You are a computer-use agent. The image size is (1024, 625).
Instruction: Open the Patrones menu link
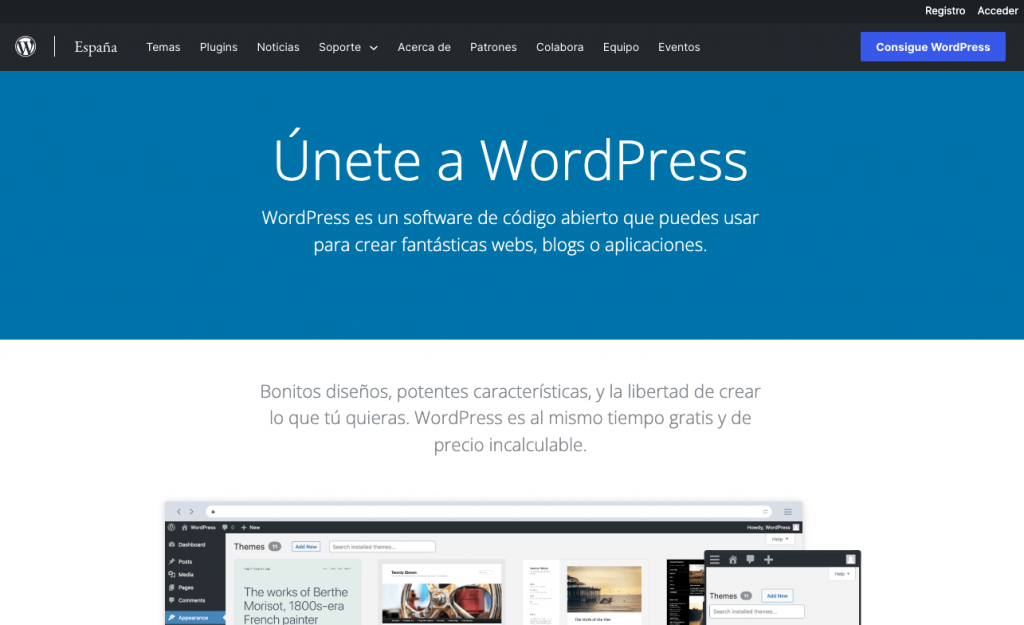coord(493,47)
